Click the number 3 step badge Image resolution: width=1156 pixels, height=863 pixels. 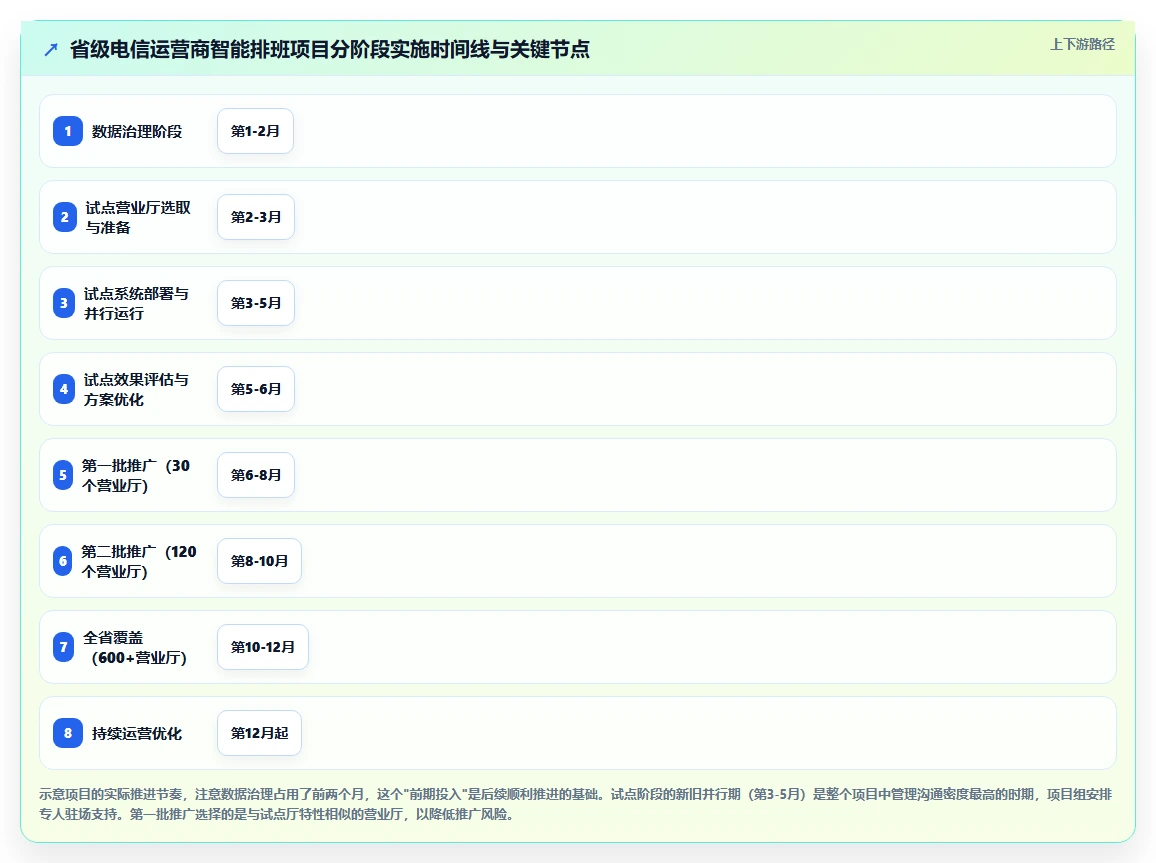coord(64,303)
